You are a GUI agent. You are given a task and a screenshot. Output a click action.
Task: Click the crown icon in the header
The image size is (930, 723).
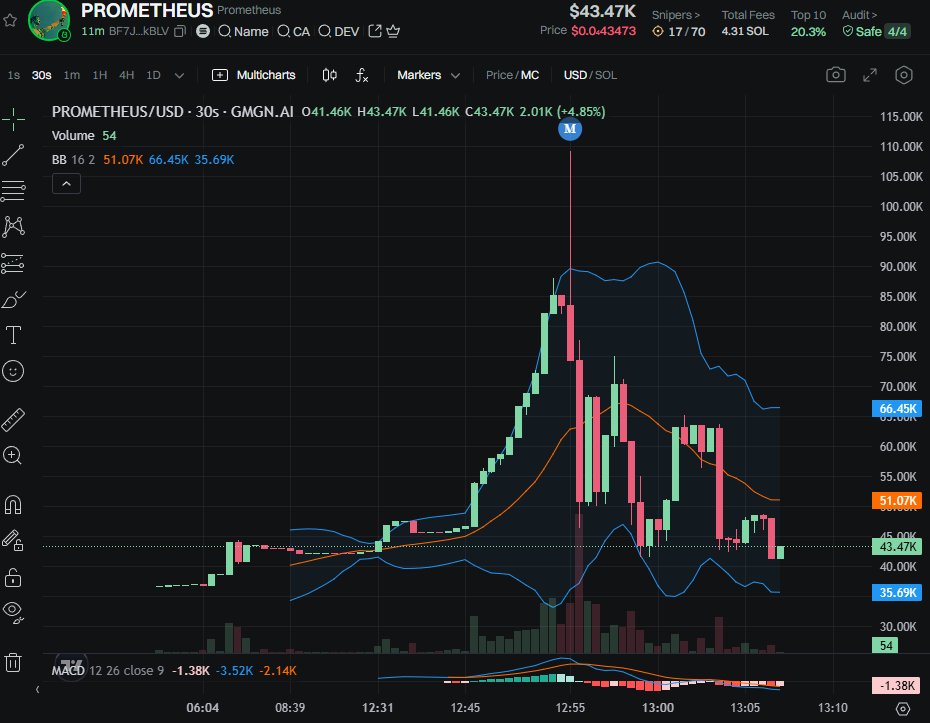(393, 31)
